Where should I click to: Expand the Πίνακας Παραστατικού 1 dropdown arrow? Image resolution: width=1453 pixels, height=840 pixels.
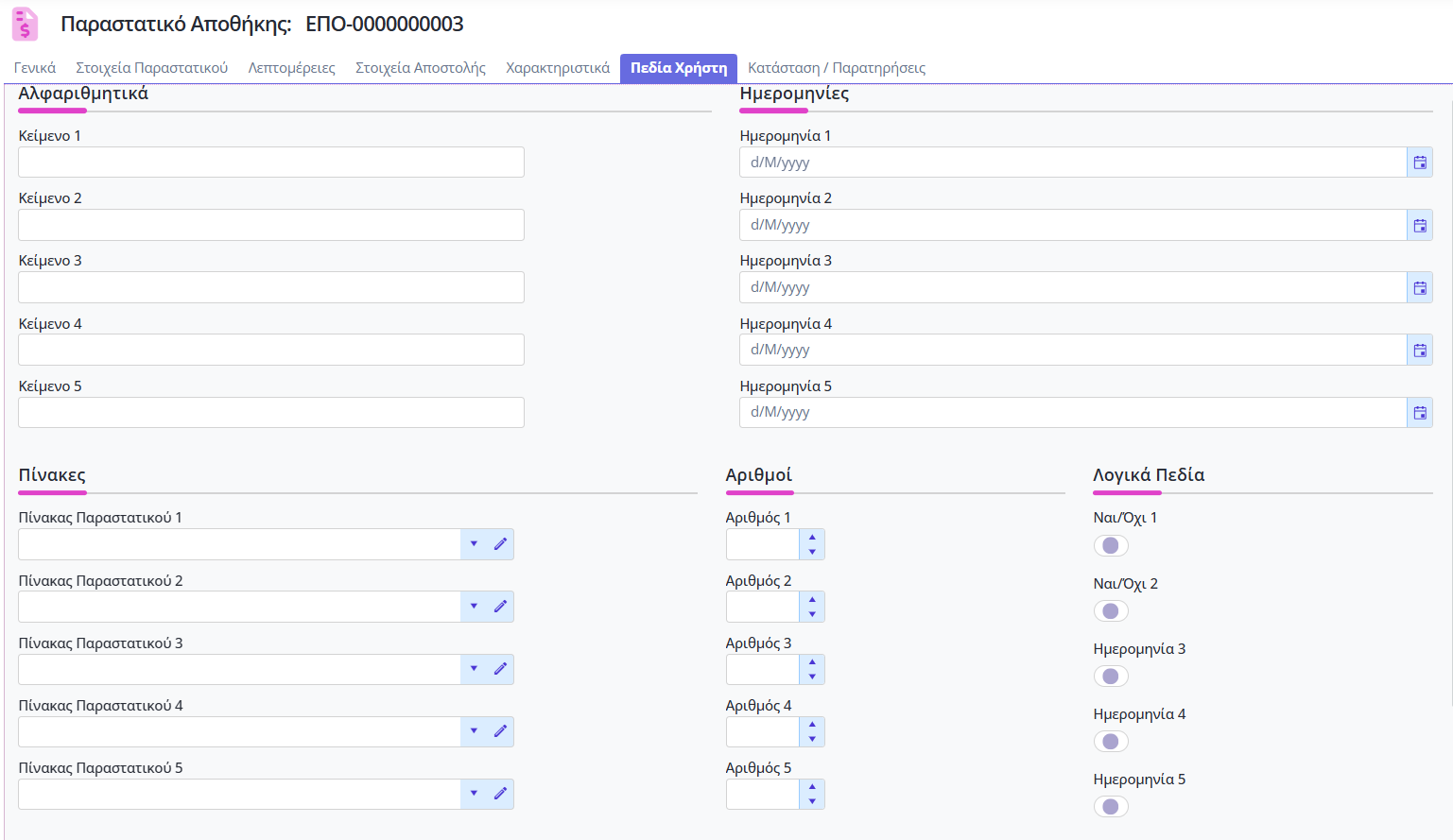(x=474, y=543)
